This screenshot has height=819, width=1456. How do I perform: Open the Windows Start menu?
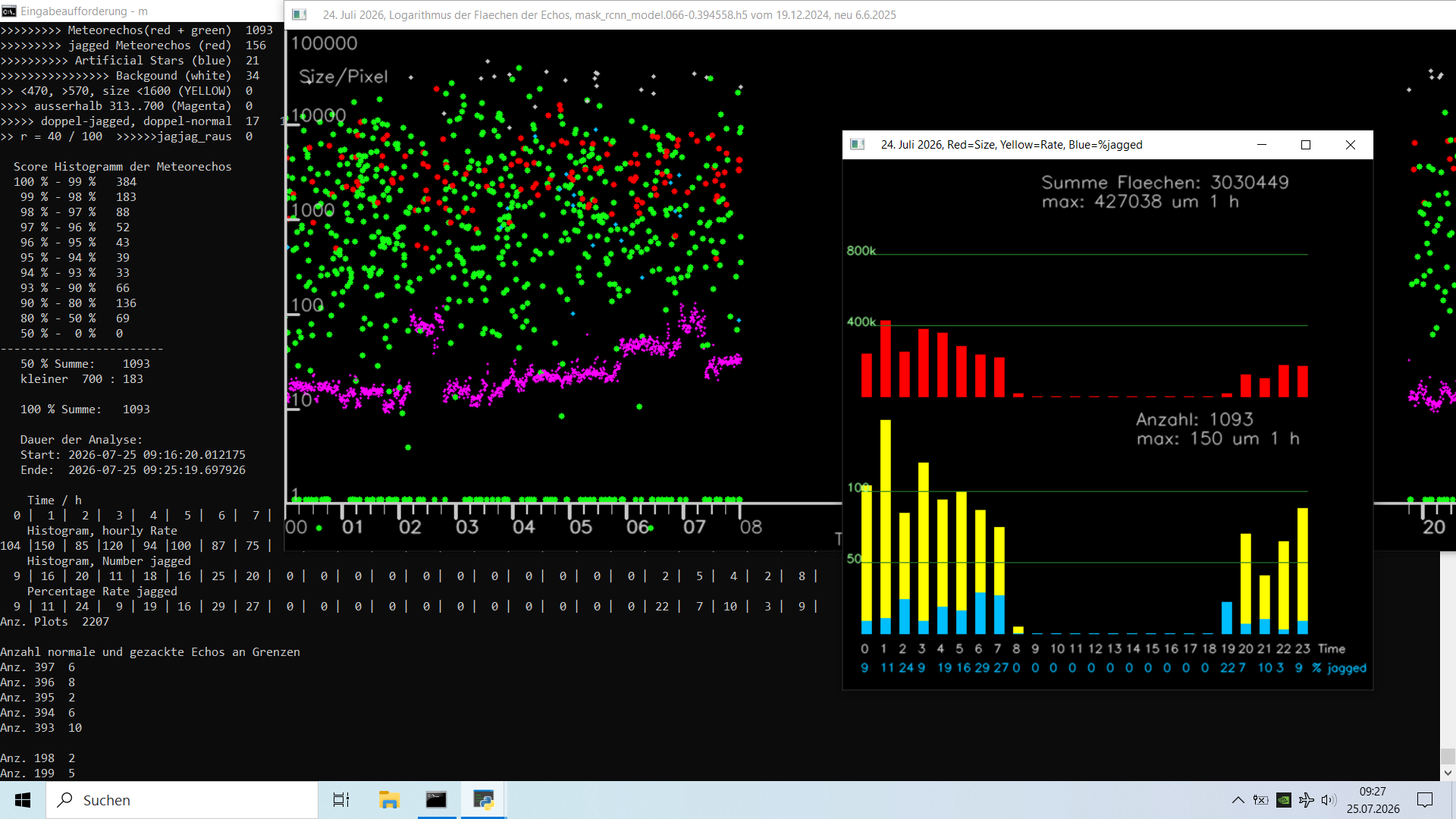click(x=23, y=800)
